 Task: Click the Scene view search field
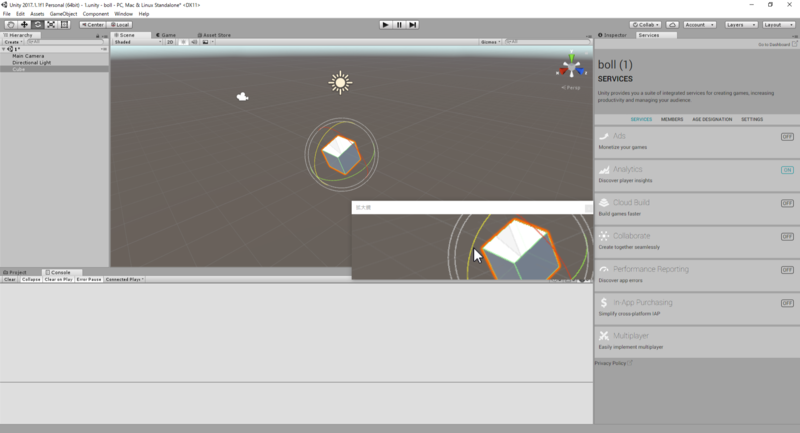click(547, 42)
